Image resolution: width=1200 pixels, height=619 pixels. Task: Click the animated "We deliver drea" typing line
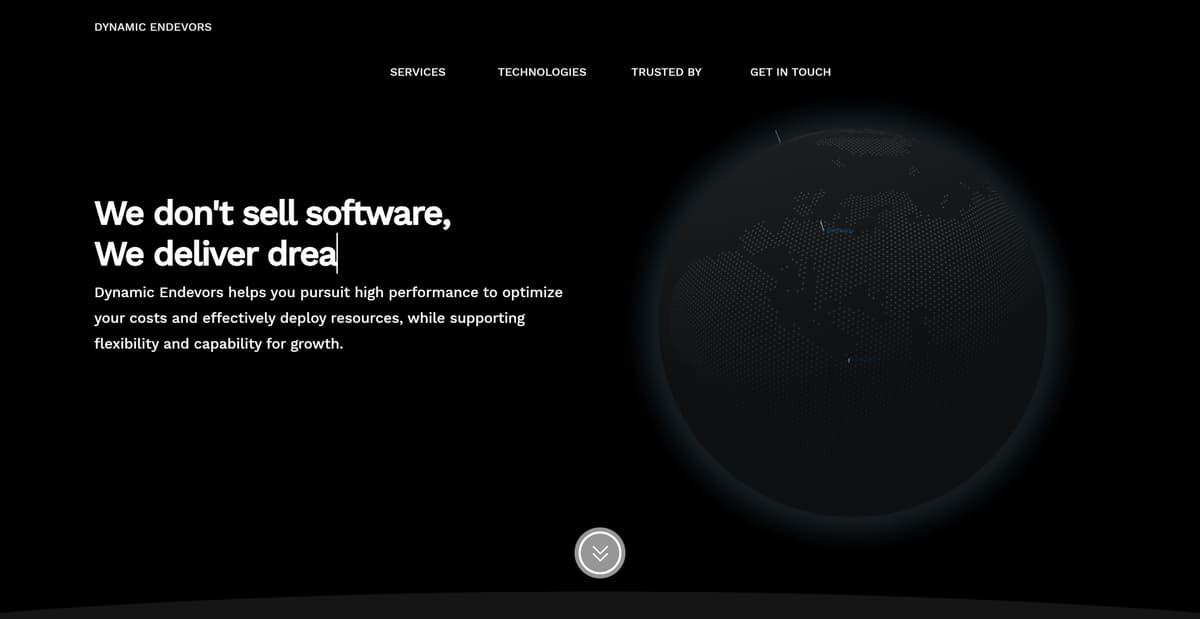[215, 254]
